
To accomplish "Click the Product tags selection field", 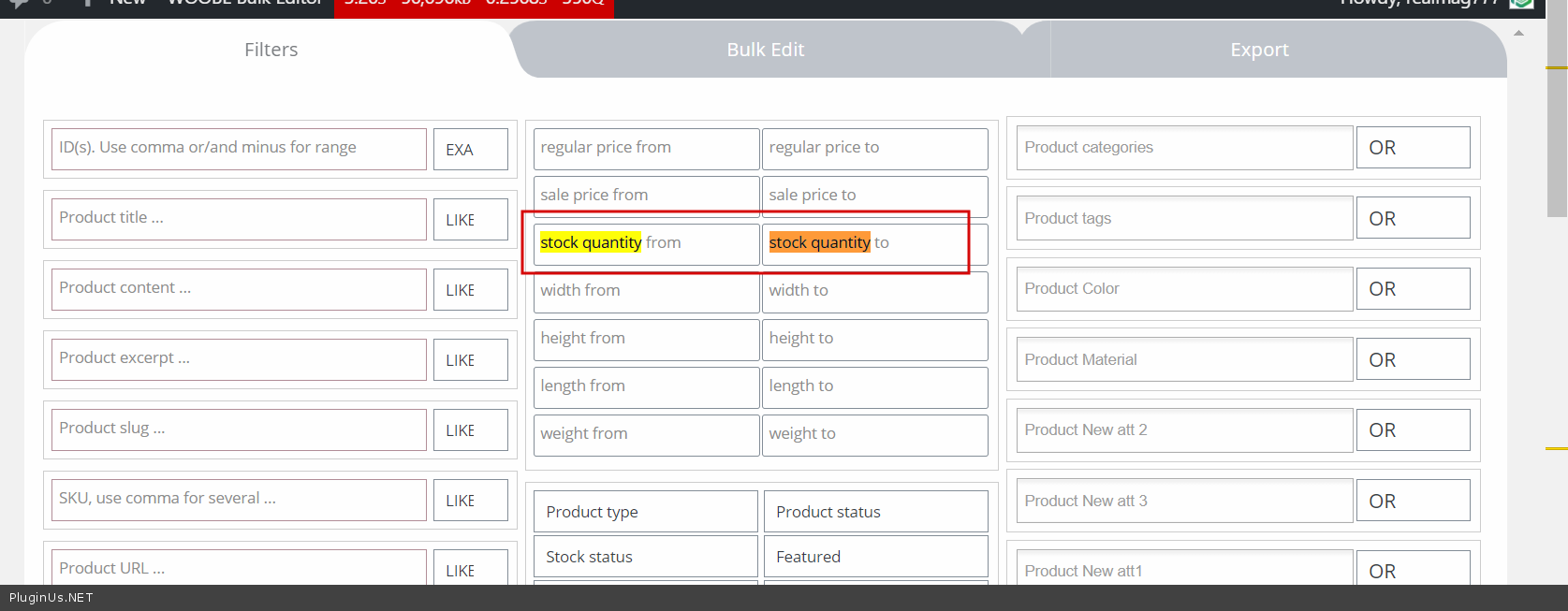I will [1183, 219].
